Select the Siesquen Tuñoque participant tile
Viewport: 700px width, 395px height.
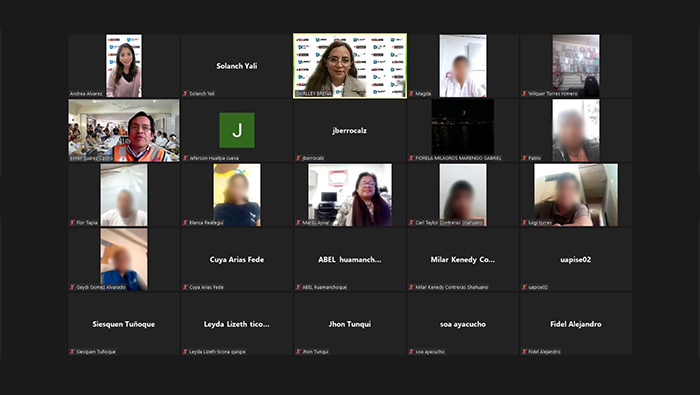(x=124, y=324)
